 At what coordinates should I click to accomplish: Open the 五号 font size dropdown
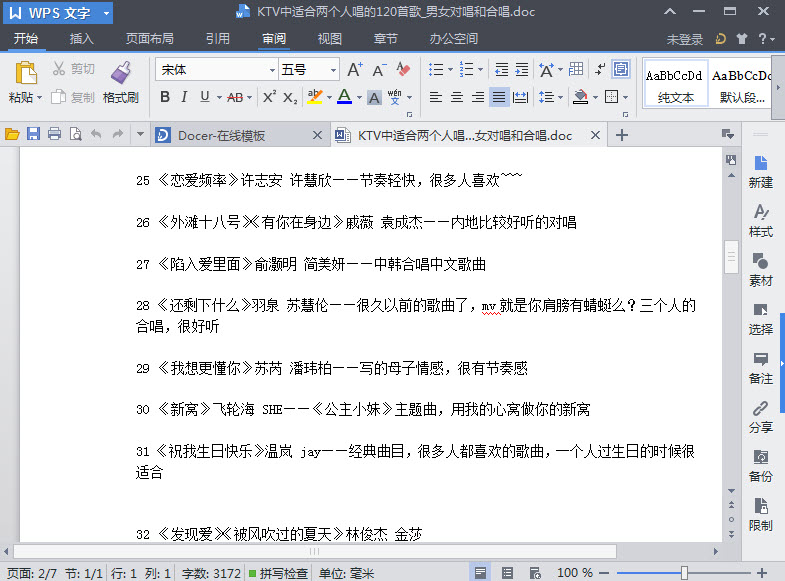click(333, 70)
